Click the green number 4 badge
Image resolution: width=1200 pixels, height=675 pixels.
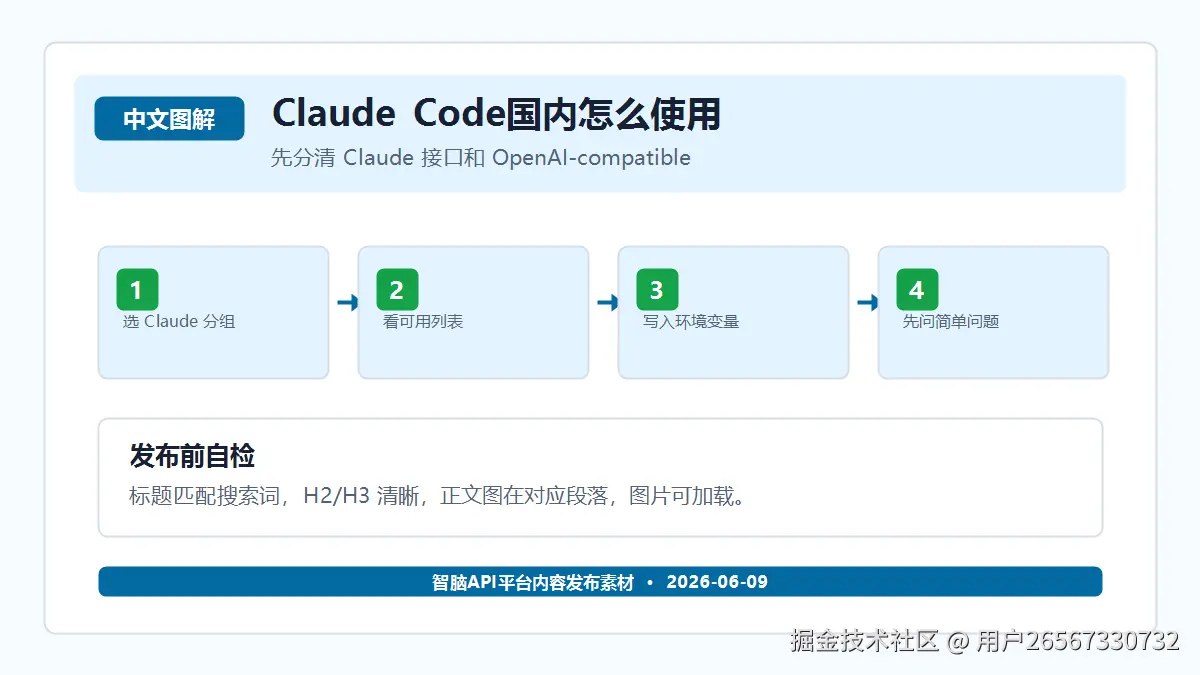tap(917, 290)
